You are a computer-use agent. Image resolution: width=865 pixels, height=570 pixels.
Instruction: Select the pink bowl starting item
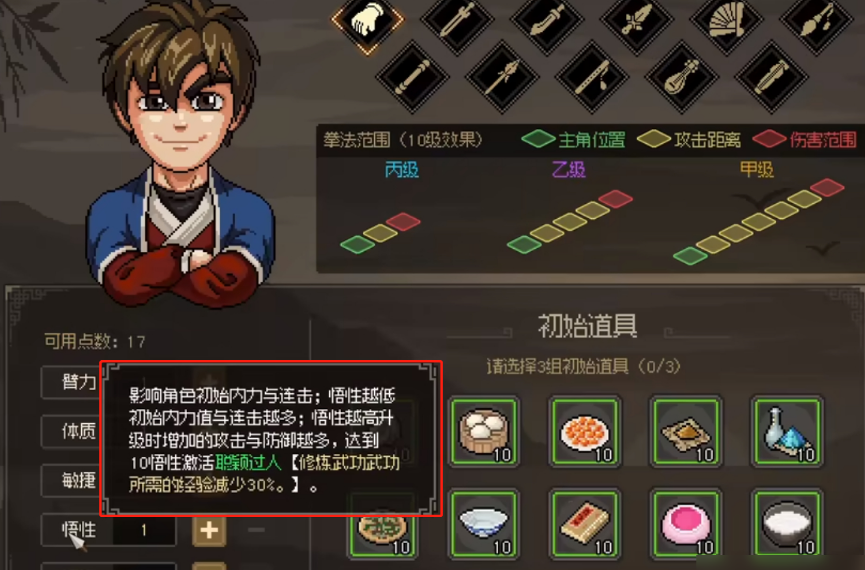click(686, 523)
